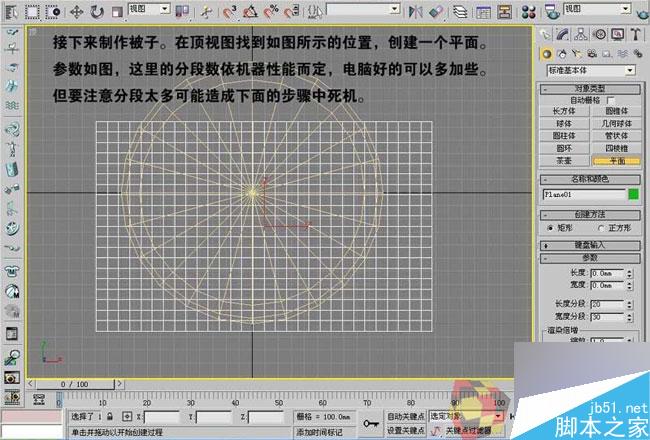Click the 球体 sphere button
Screen dimensions: 650x440
(x=564, y=124)
